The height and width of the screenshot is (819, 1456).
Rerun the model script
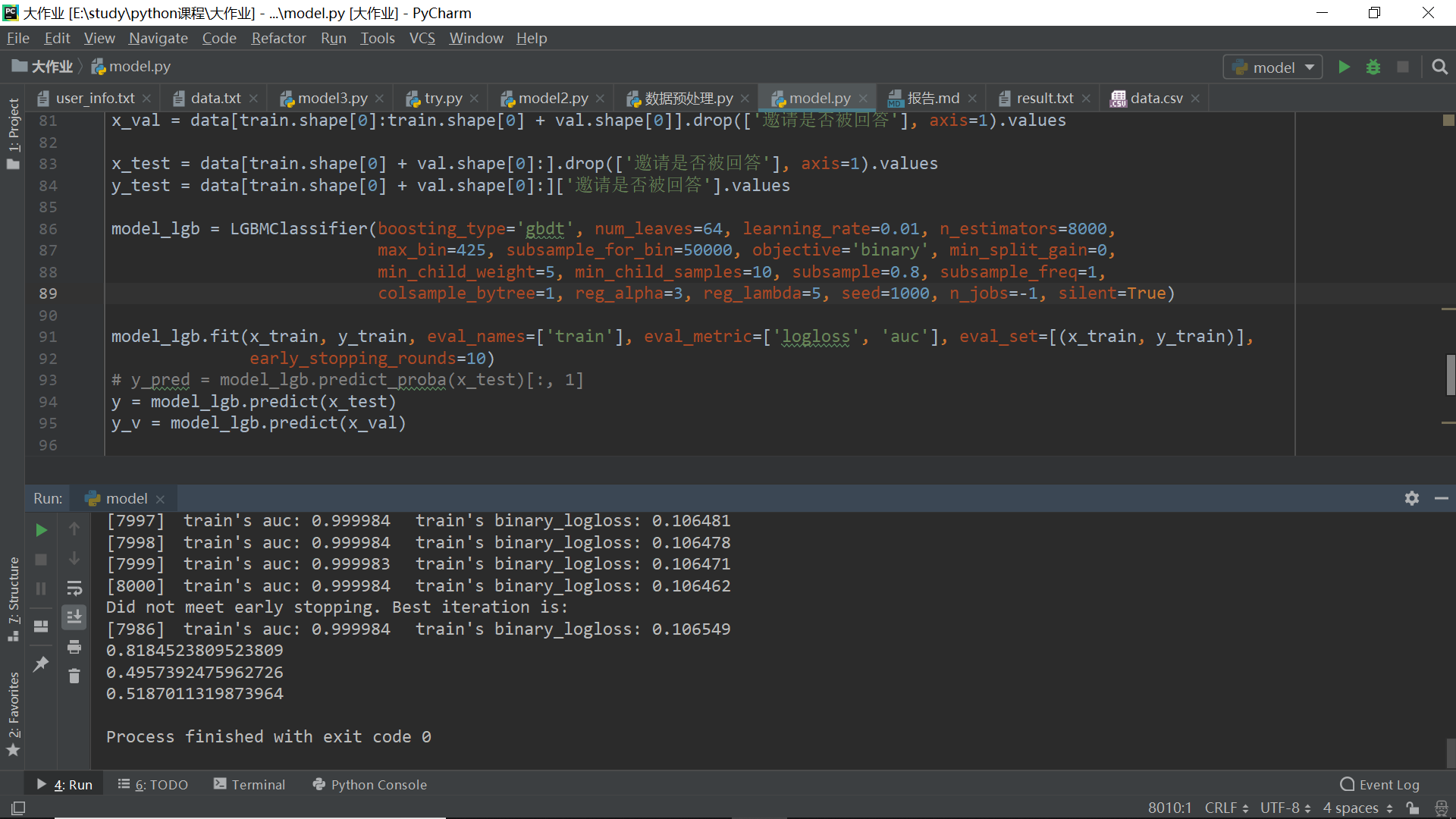[x=41, y=529]
